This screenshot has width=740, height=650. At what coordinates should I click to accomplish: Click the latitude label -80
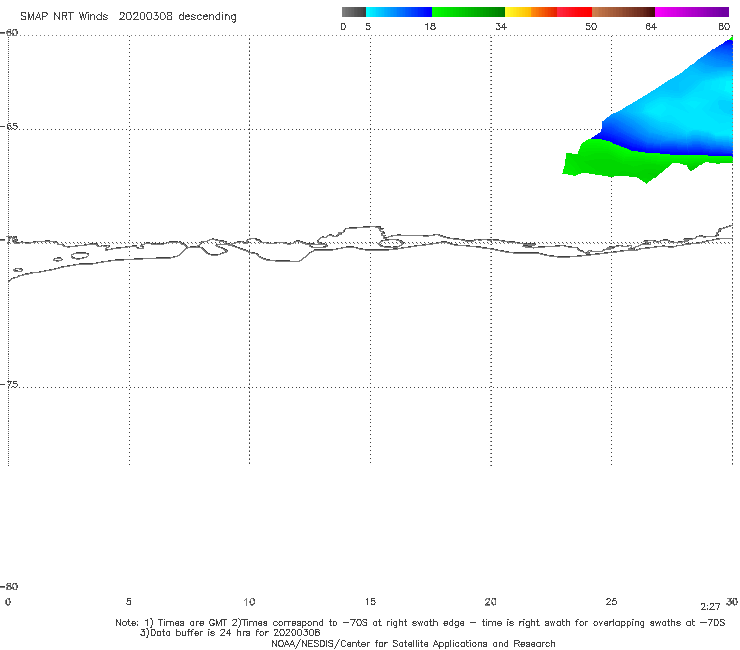[x=9, y=587]
